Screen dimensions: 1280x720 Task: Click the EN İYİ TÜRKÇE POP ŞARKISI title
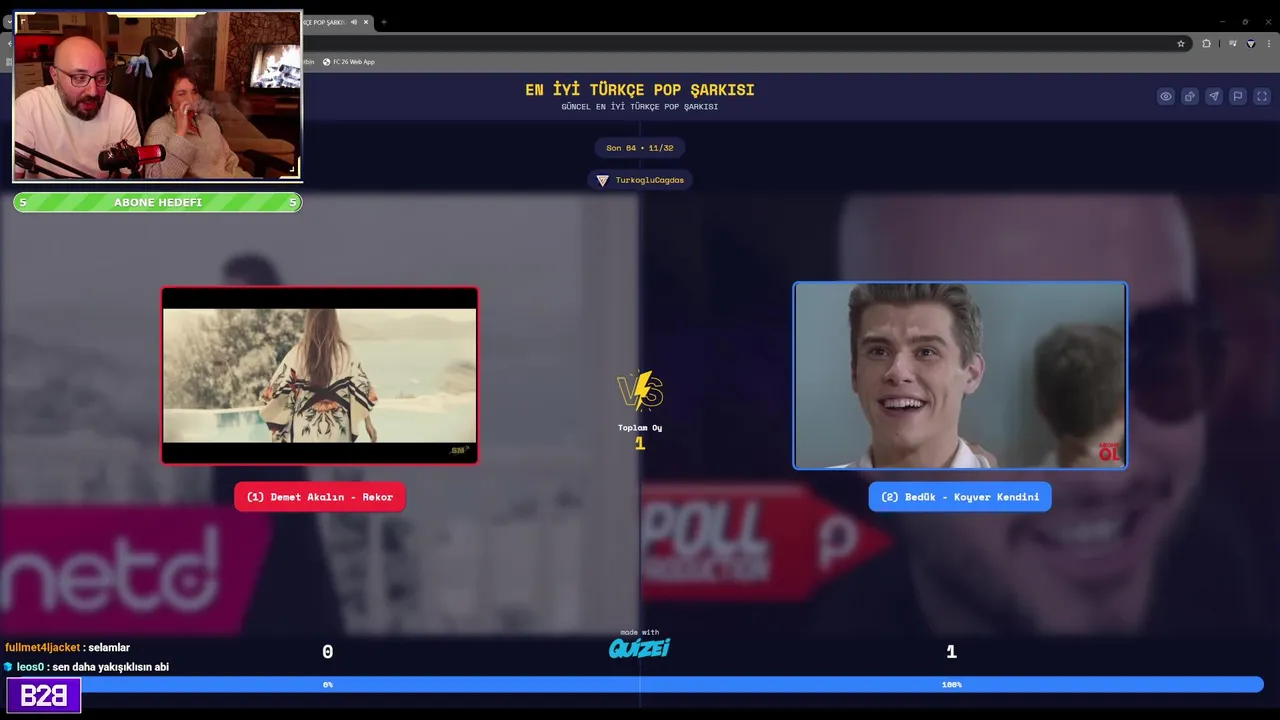point(640,90)
